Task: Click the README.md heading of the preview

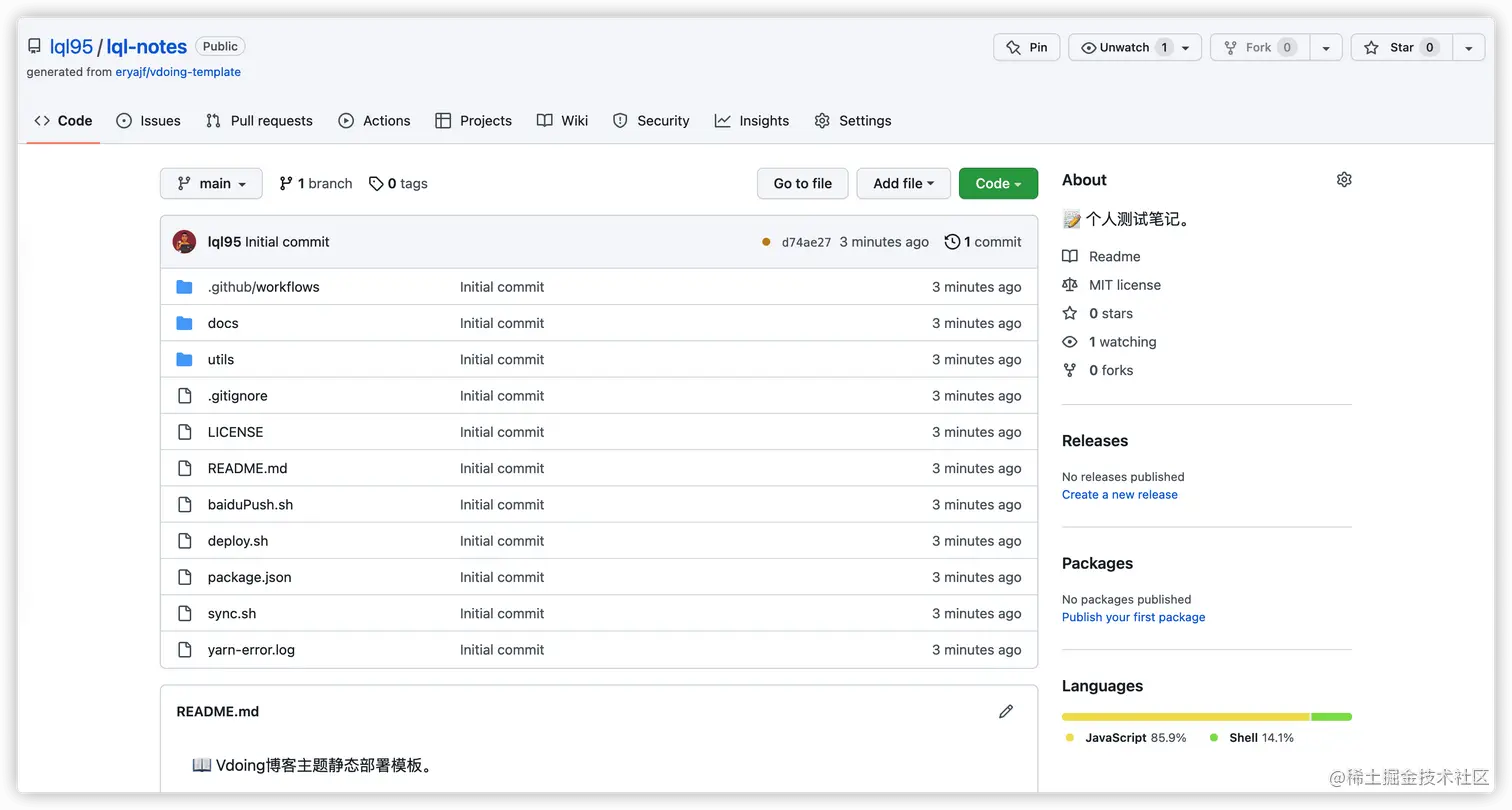Action: point(217,712)
